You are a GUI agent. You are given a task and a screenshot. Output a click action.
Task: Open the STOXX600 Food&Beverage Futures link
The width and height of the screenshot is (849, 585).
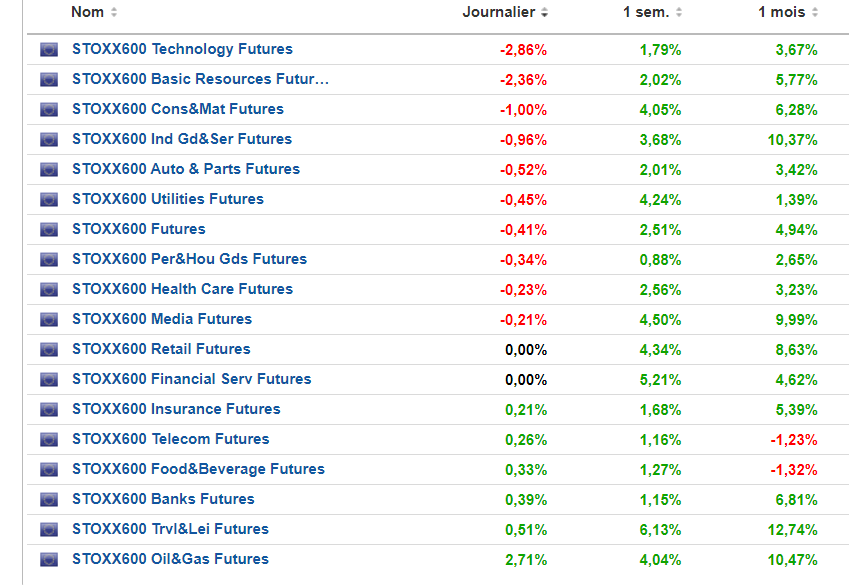click(x=198, y=469)
